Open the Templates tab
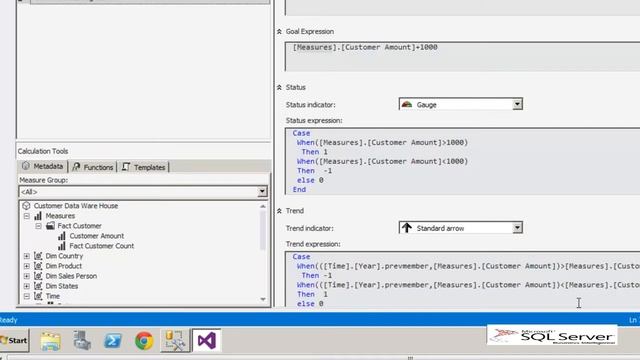The width and height of the screenshot is (640, 360). [x=144, y=167]
